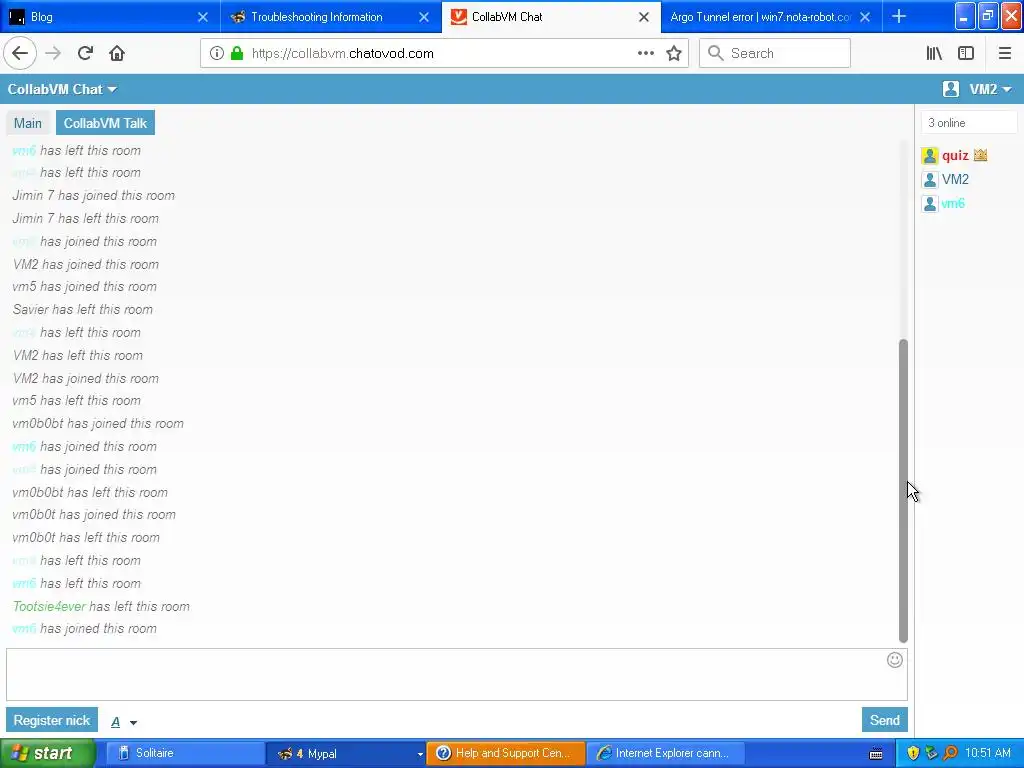Select the Main chat room tab
1024x768 pixels.
point(27,123)
